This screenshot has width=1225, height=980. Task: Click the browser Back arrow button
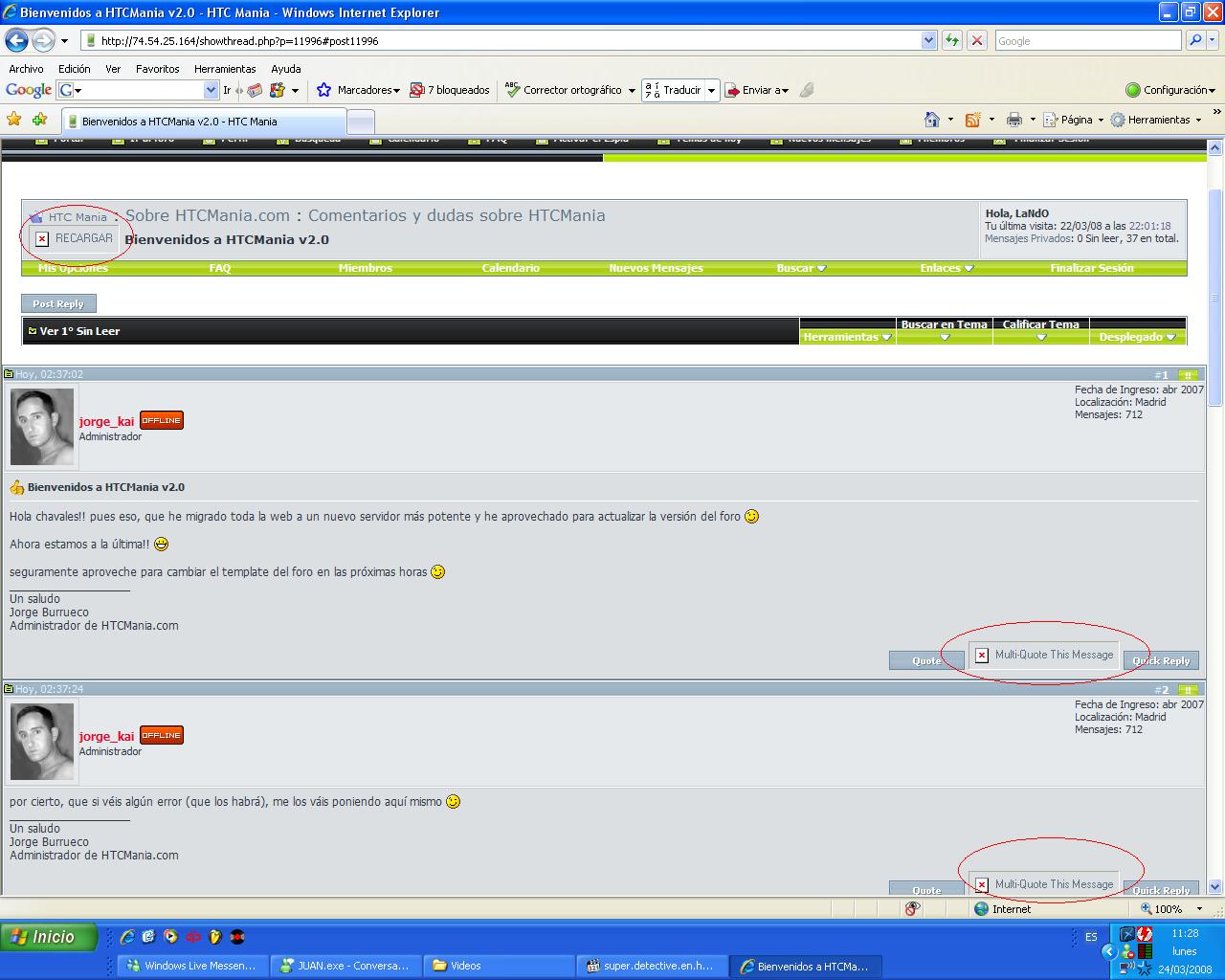17,40
